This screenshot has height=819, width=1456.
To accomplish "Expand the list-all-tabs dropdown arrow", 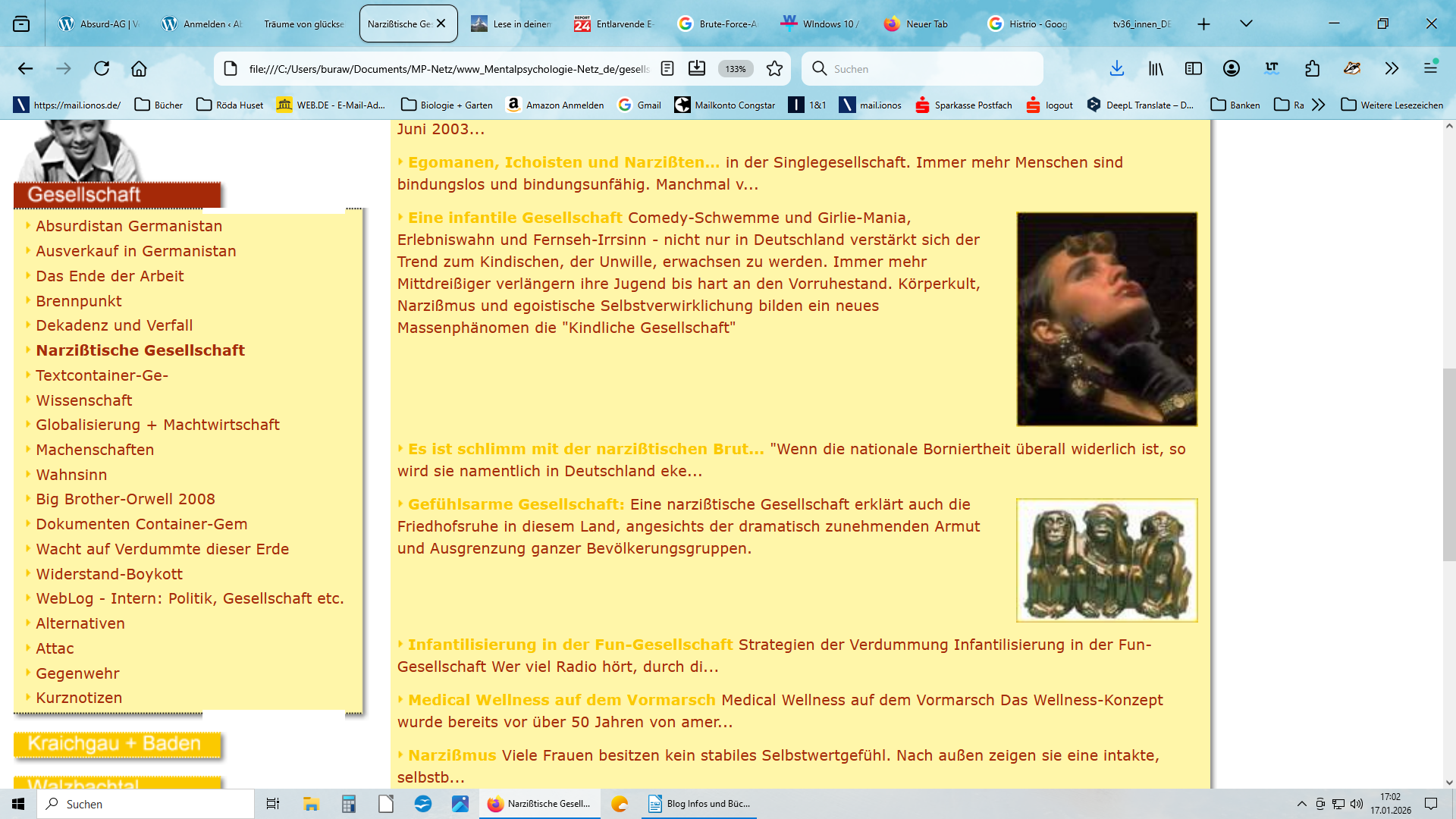I will point(1246,24).
